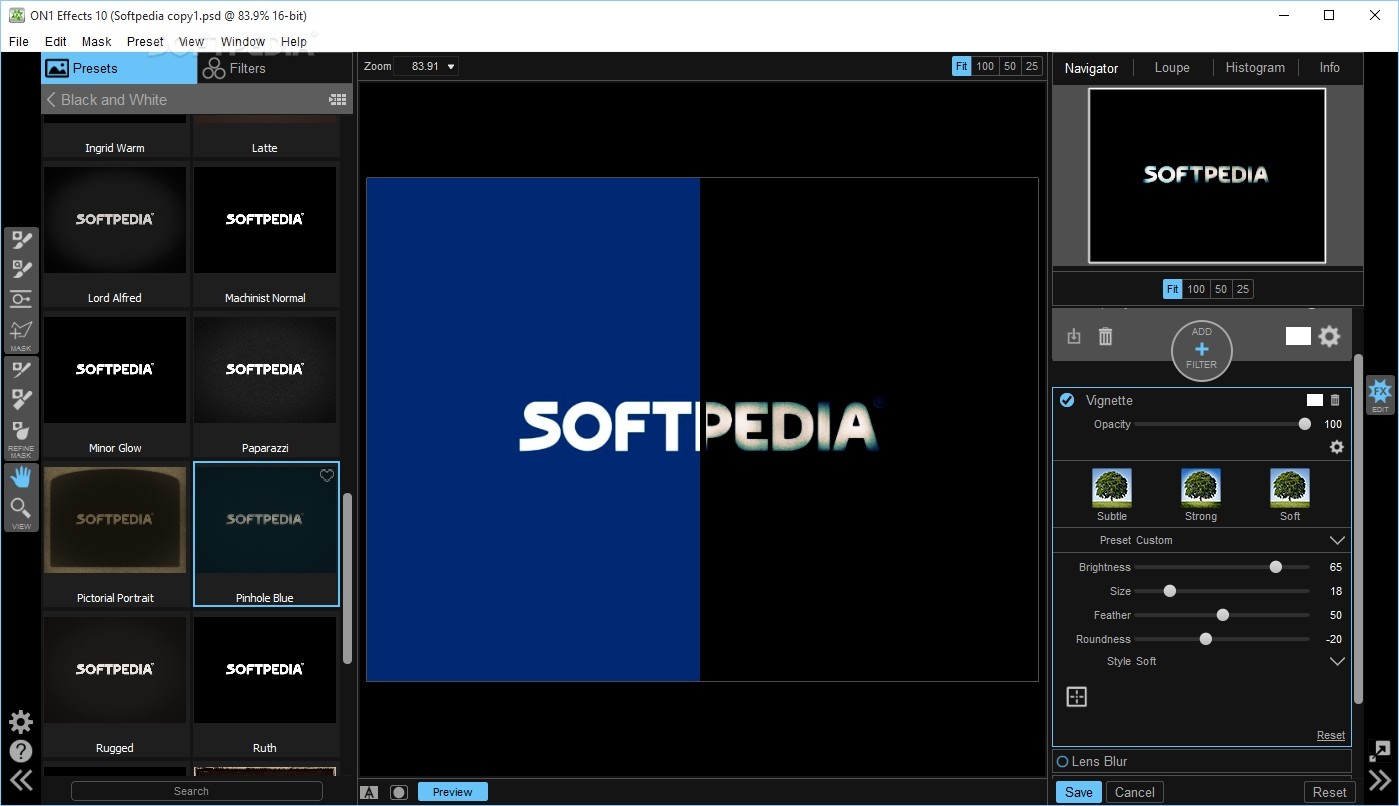Switch to the Loupe tab

1172,67
